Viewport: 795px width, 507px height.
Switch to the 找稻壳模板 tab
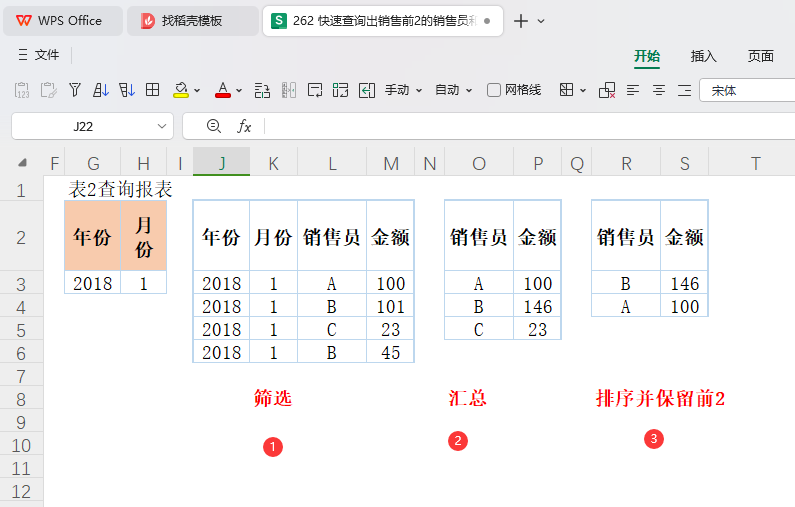(x=193, y=21)
